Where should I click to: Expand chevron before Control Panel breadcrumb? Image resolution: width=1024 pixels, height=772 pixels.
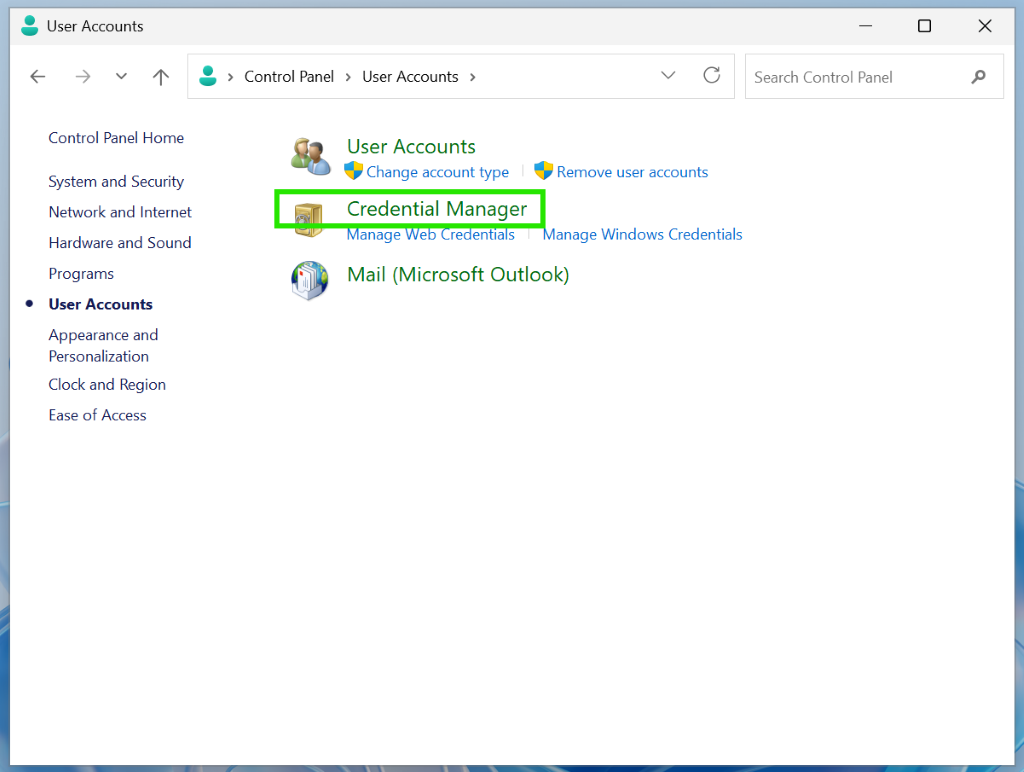coord(230,77)
